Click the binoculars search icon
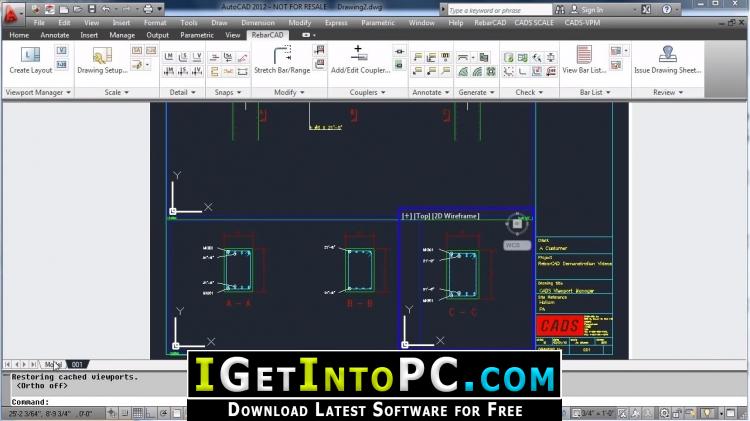Viewport: 750px width, 421px height. coord(560,10)
